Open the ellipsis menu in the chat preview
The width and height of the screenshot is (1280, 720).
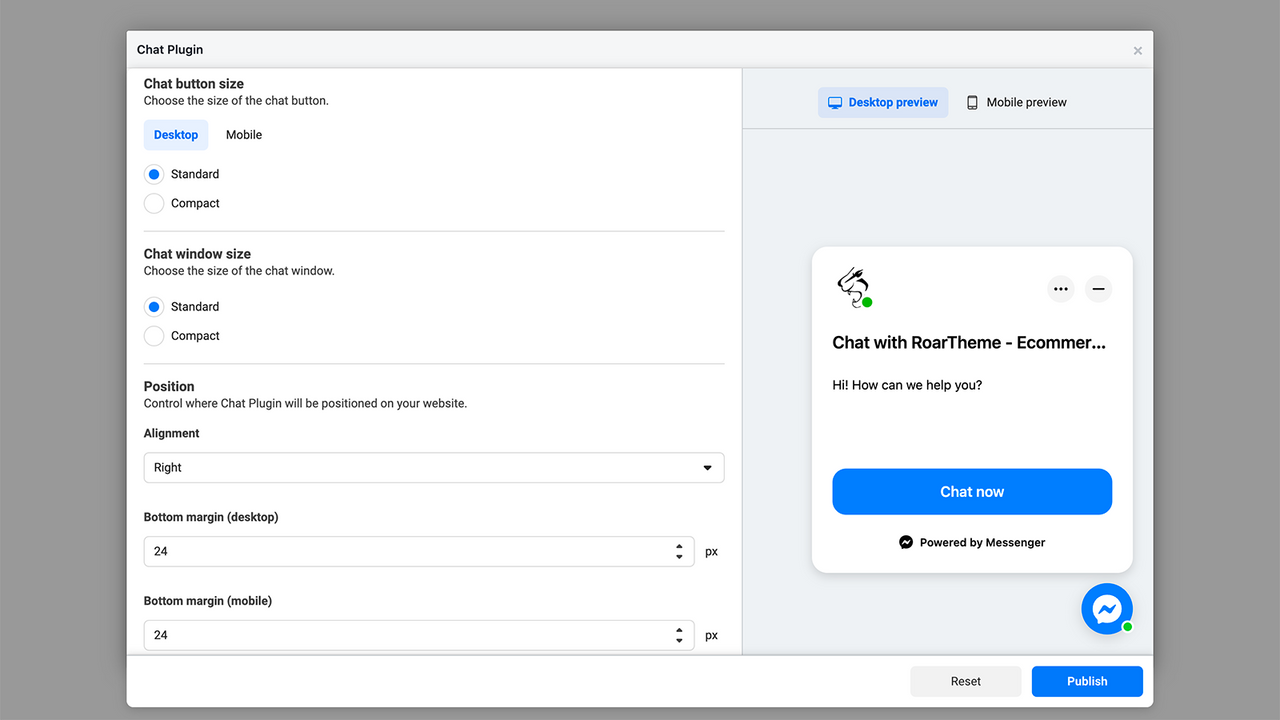[x=1060, y=289]
